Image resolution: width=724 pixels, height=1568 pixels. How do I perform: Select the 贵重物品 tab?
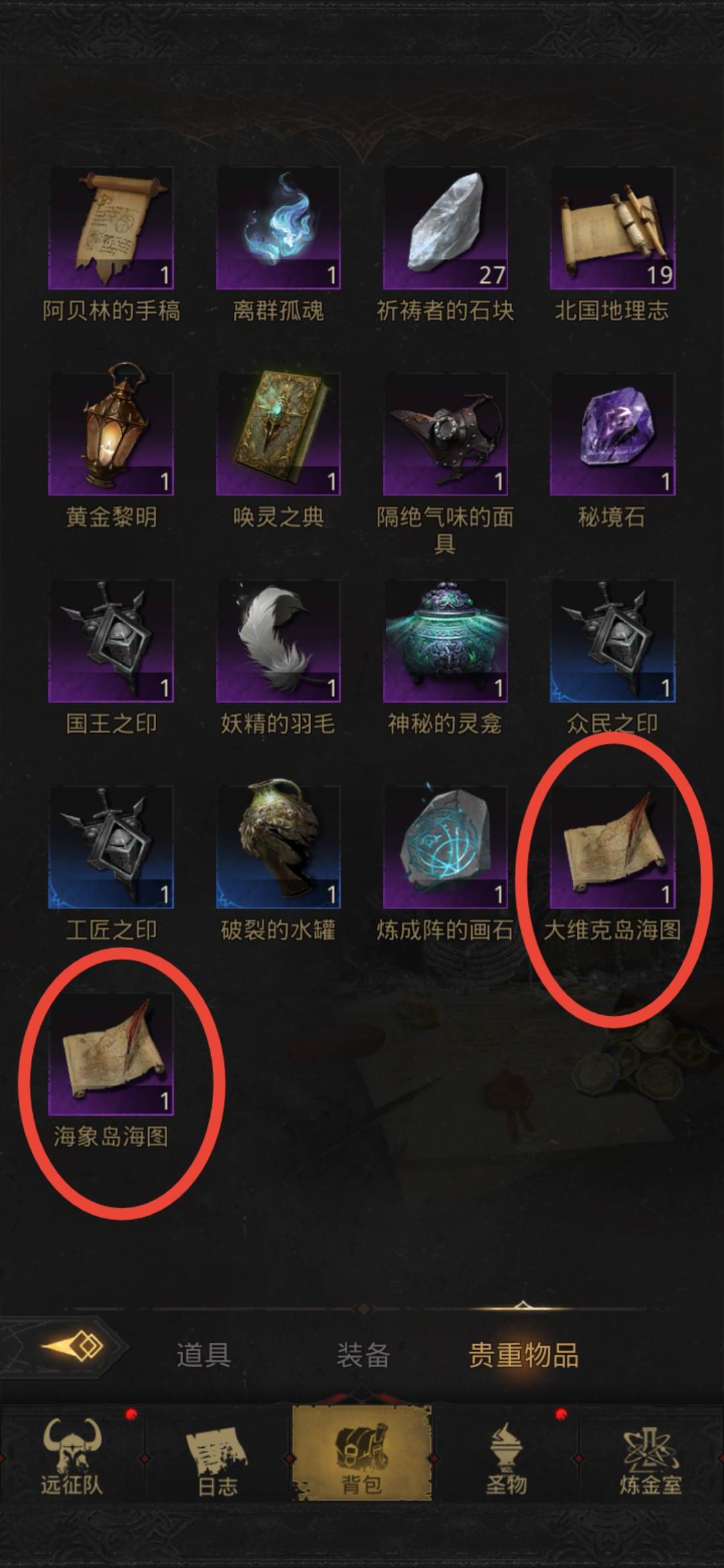point(523,1355)
